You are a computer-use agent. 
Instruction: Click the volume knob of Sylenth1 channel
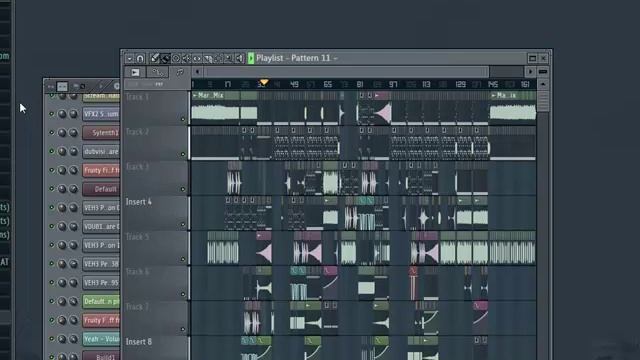click(73, 133)
